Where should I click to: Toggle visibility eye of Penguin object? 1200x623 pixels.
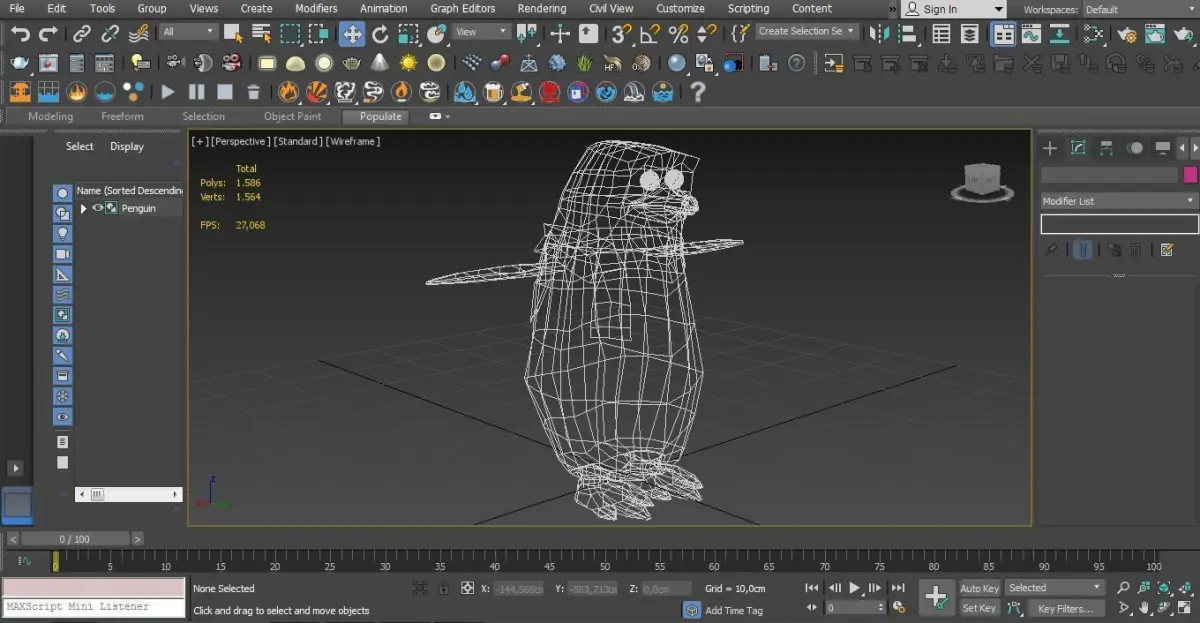point(98,208)
